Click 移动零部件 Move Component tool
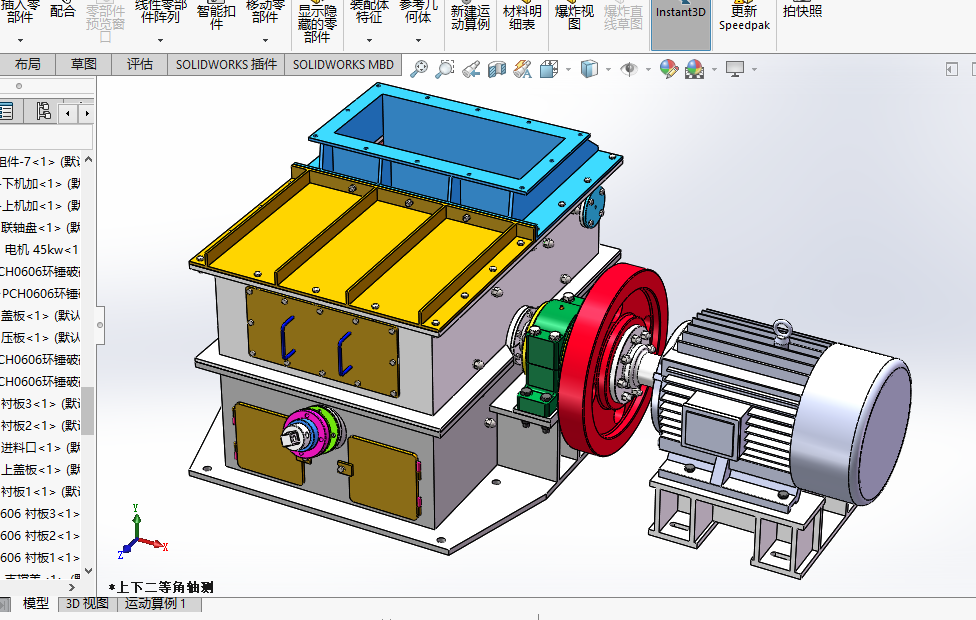The width and height of the screenshot is (976, 620). pyautogui.click(x=265, y=11)
